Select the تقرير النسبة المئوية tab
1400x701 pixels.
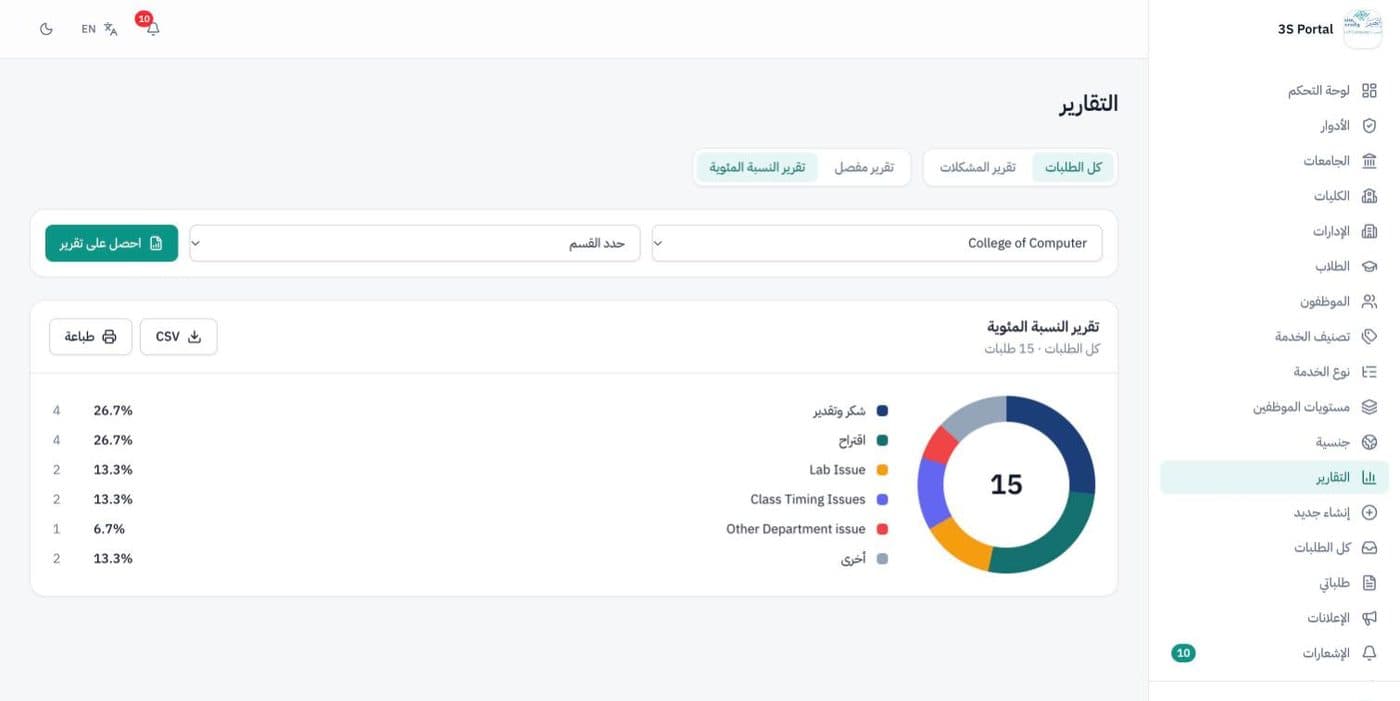pyautogui.click(x=757, y=167)
